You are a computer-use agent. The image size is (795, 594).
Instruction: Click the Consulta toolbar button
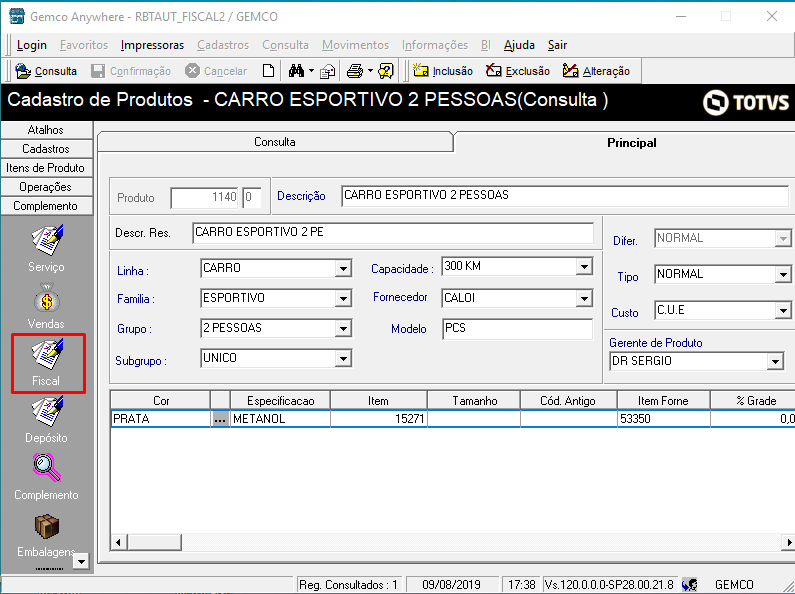click(46, 71)
